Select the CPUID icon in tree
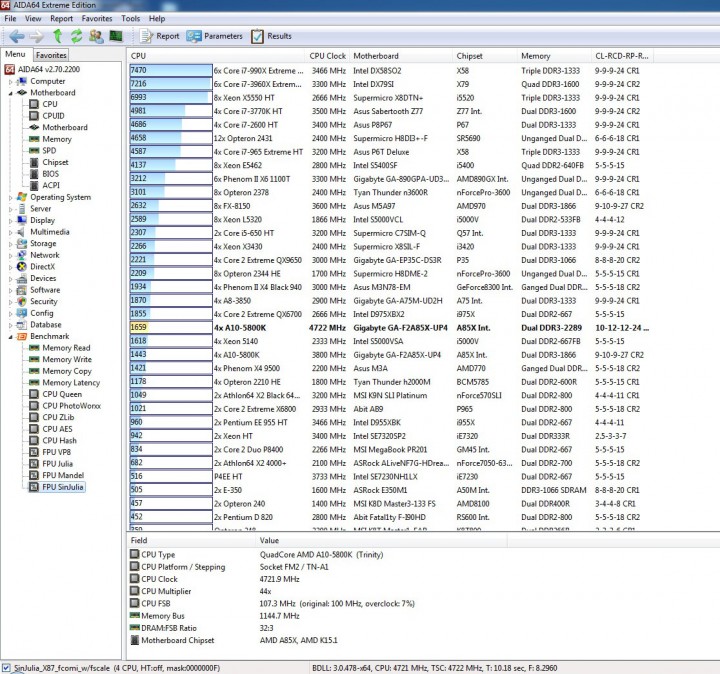The height and width of the screenshot is (674, 720). coord(34,116)
